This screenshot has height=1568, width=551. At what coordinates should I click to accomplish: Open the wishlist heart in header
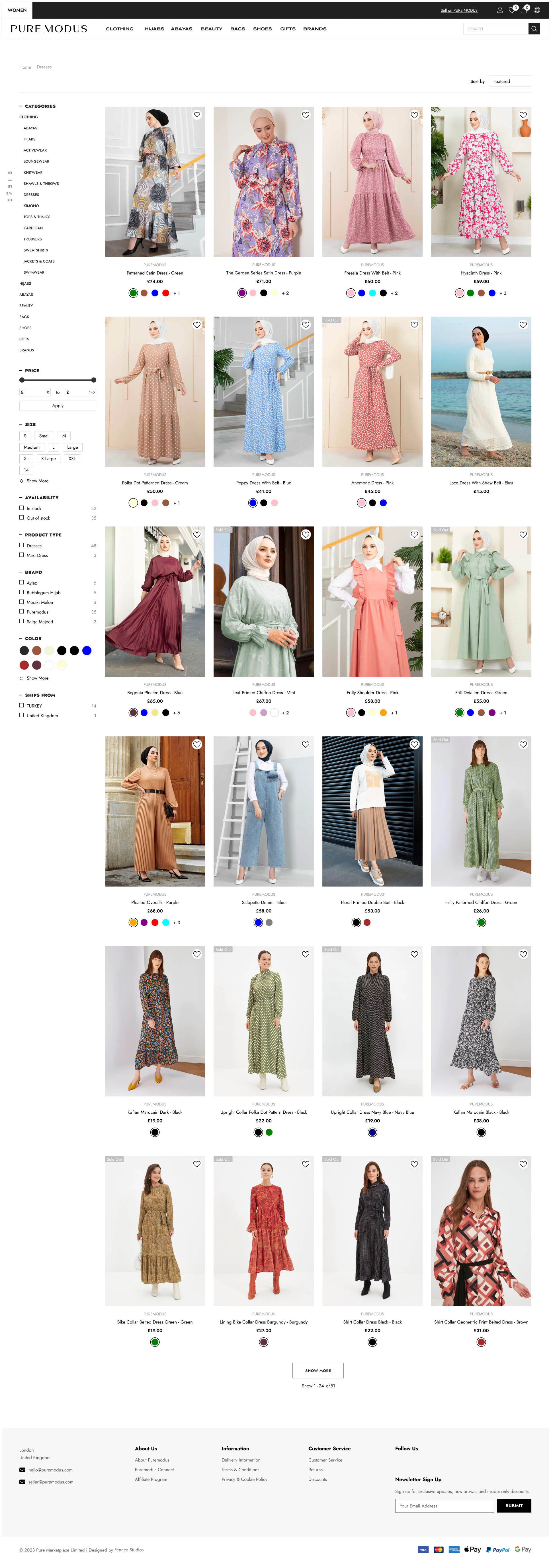[511, 10]
